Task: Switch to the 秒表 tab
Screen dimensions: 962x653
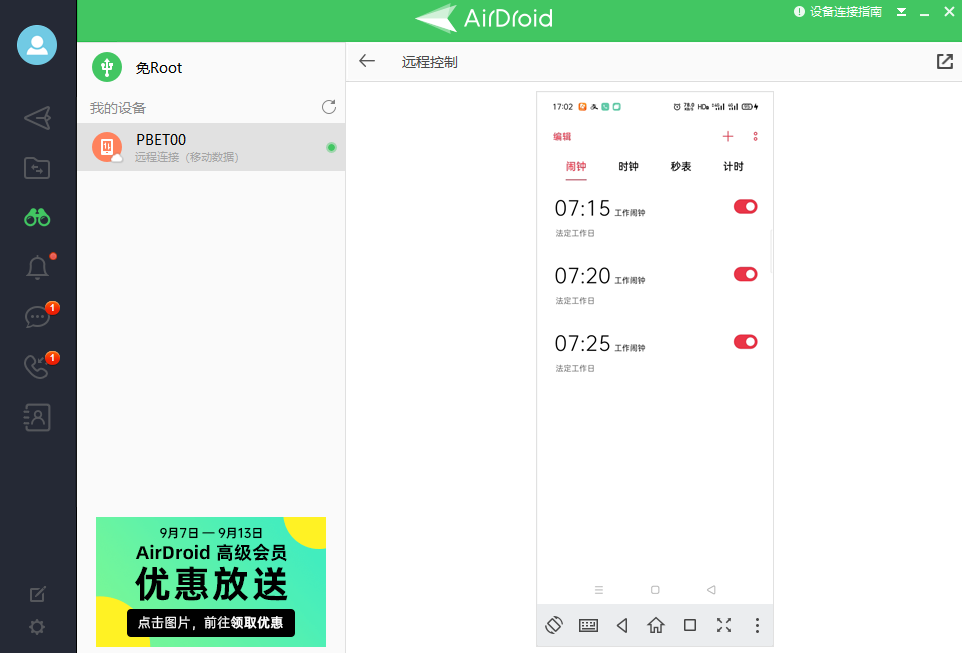Action: (x=681, y=166)
